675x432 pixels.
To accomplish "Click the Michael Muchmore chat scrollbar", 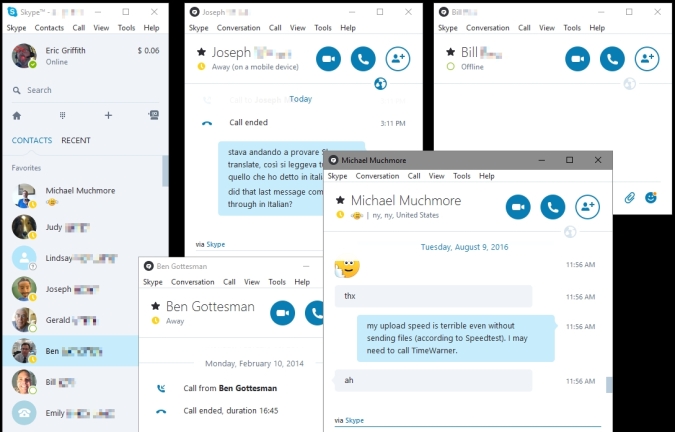I will [609, 385].
